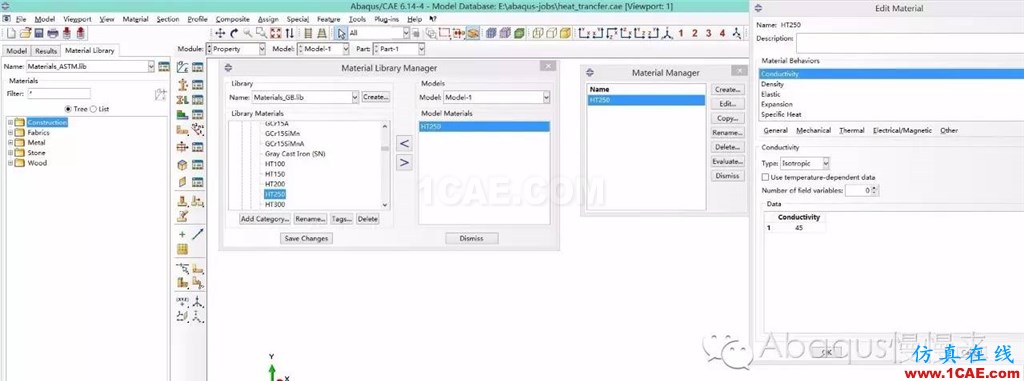Expand the Fabrics folder
Viewport: 1024px width, 381px height.
(x=10, y=133)
